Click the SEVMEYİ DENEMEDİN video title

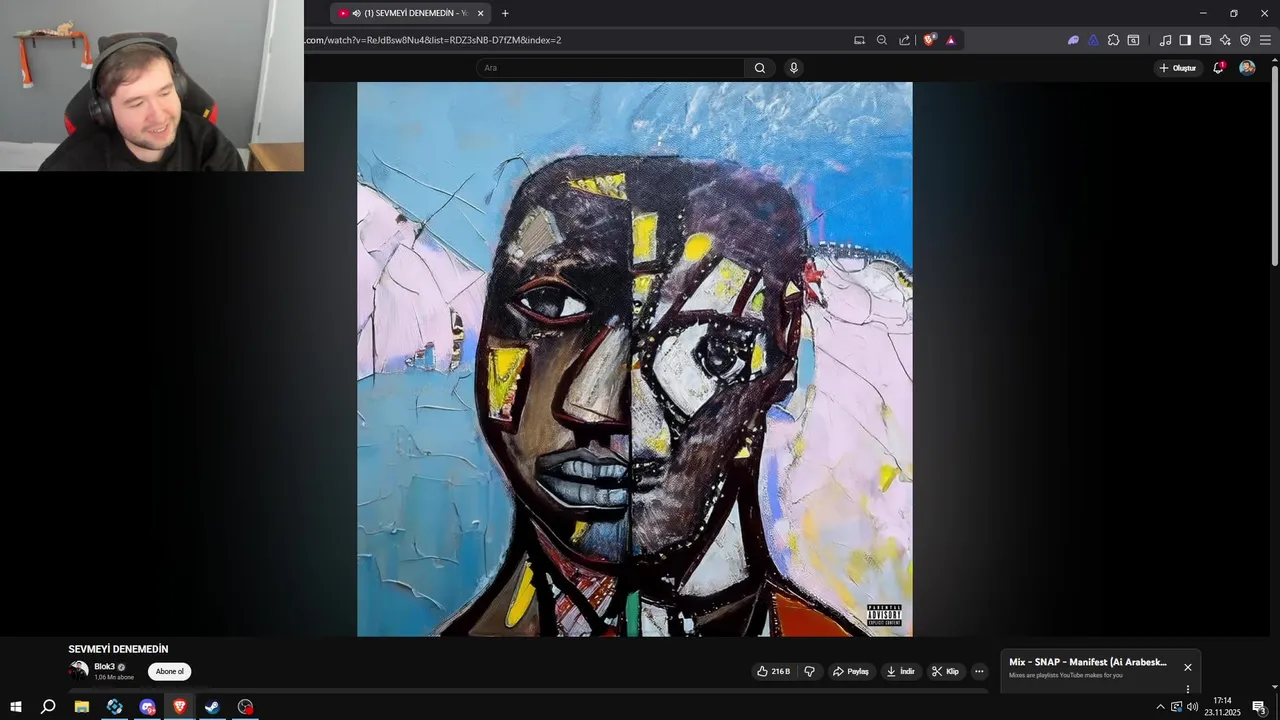pyautogui.click(x=118, y=649)
